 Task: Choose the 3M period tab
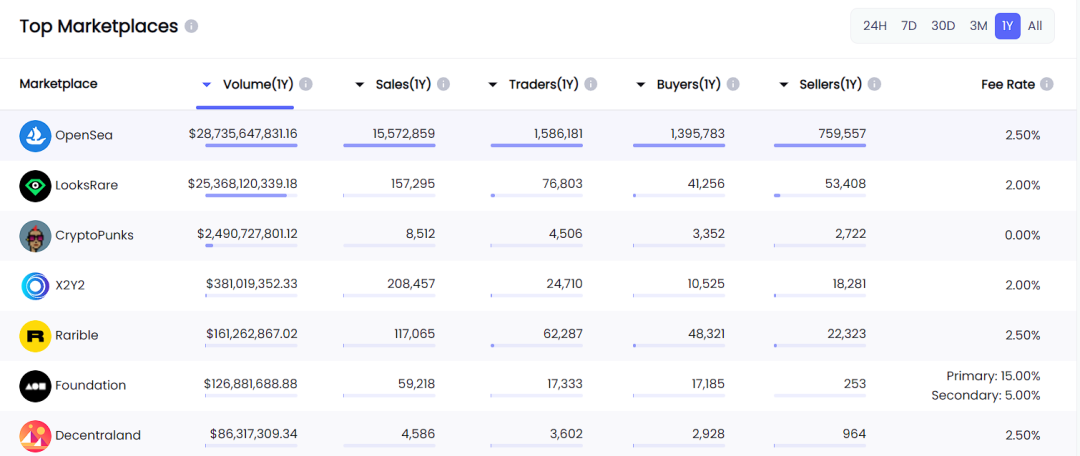(978, 26)
